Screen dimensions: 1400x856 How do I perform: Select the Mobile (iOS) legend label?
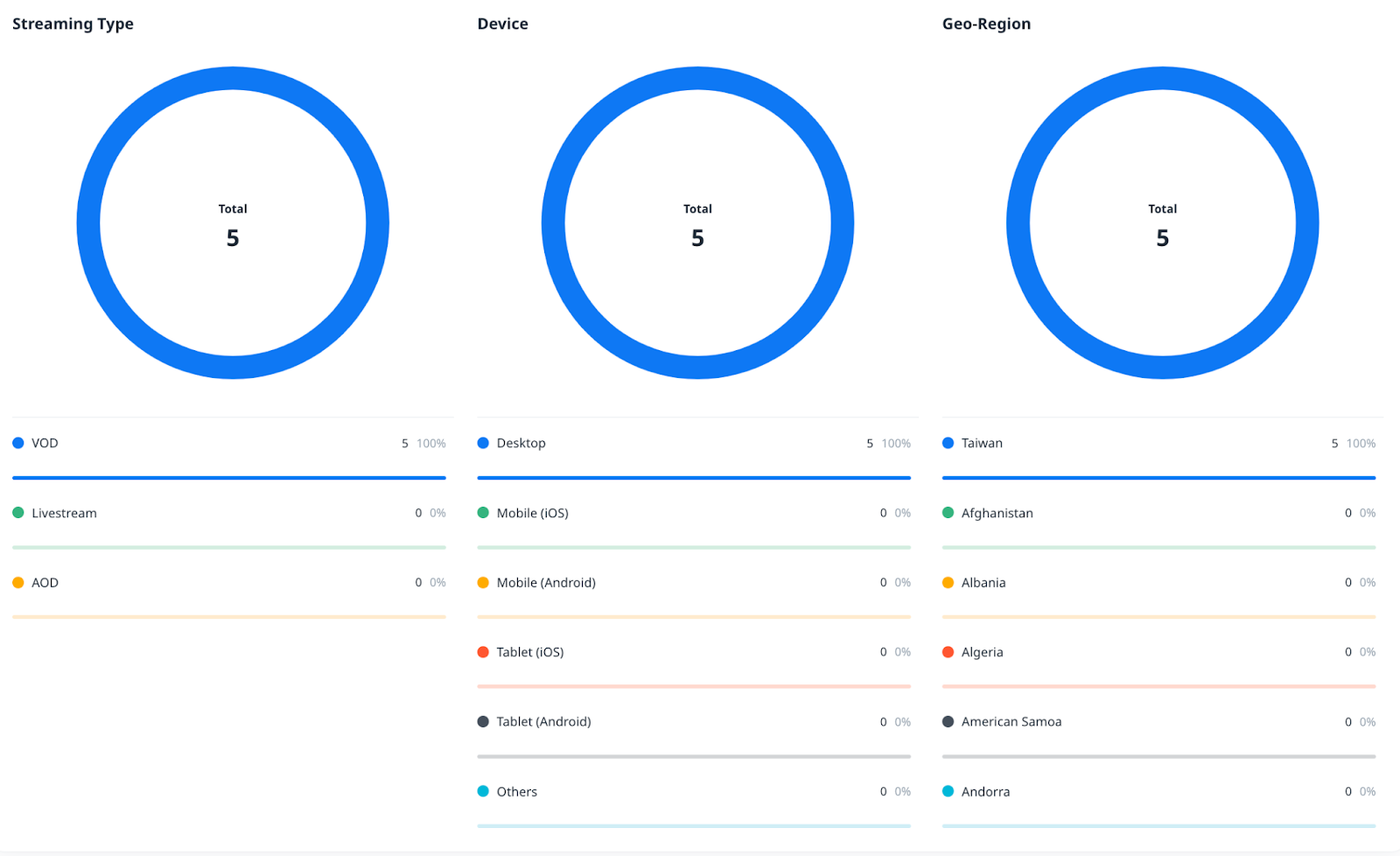(532, 513)
